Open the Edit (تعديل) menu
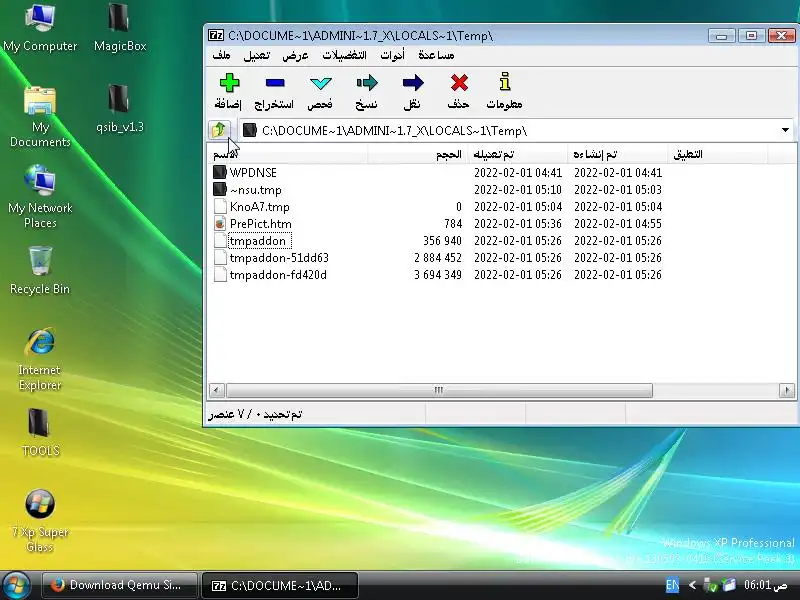800x600 pixels. click(256, 55)
